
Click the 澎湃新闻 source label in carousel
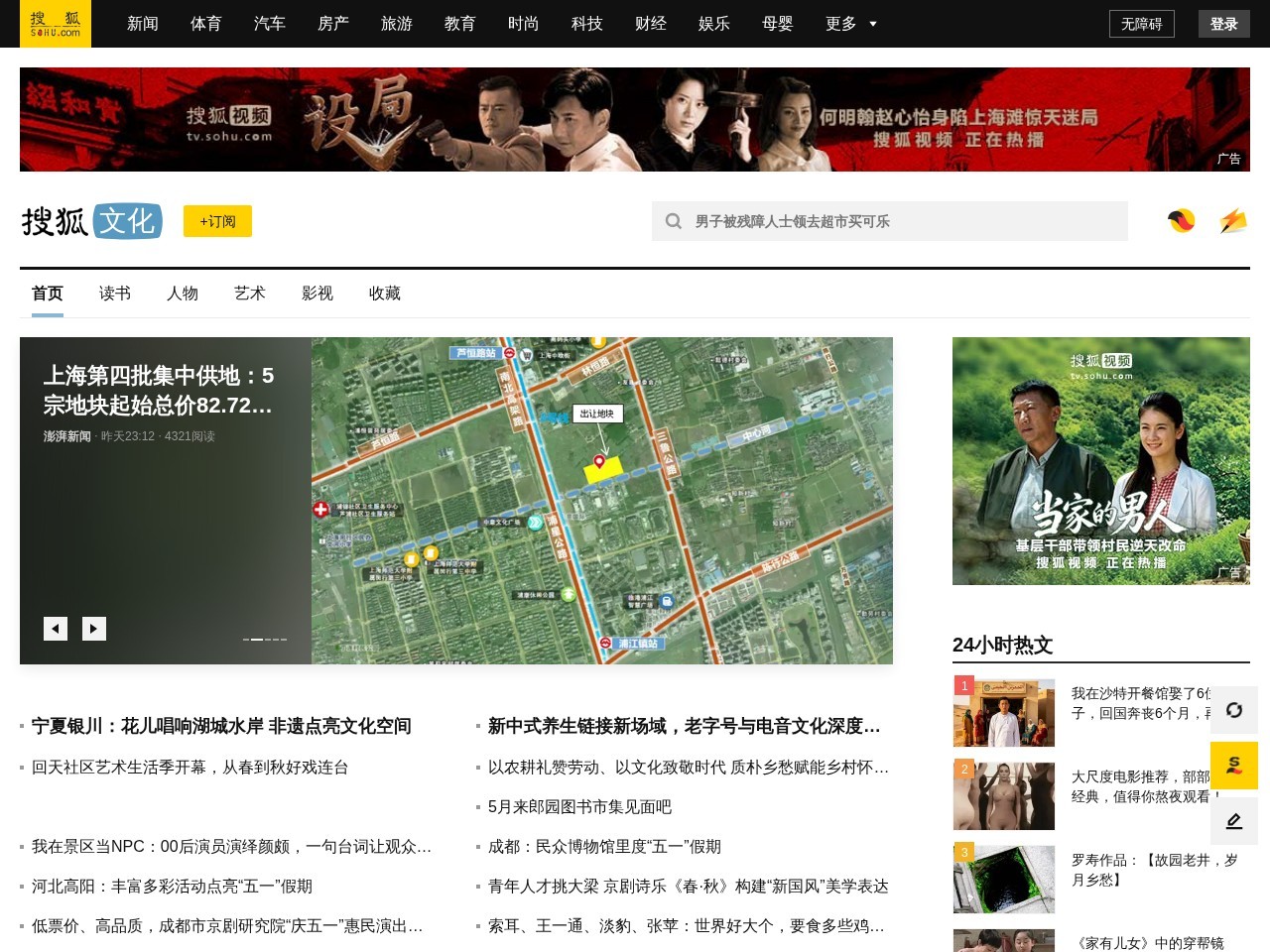coord(66,436)
